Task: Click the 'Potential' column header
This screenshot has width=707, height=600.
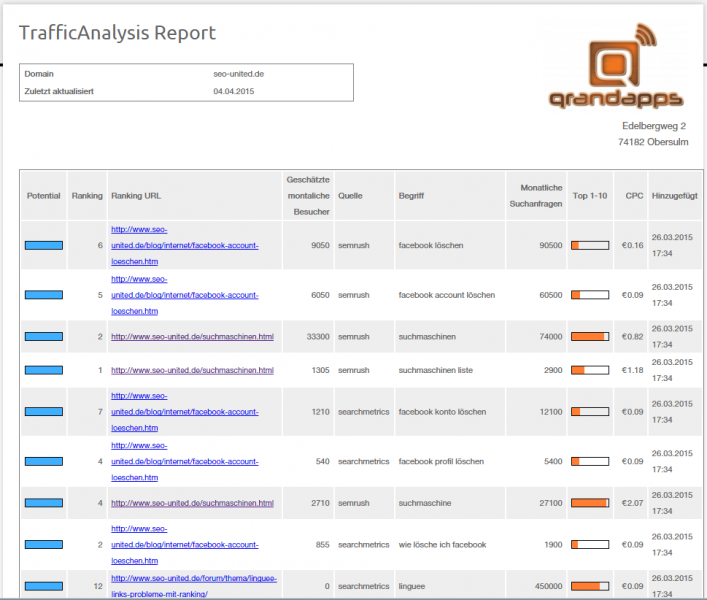Action: coord(43,196)
